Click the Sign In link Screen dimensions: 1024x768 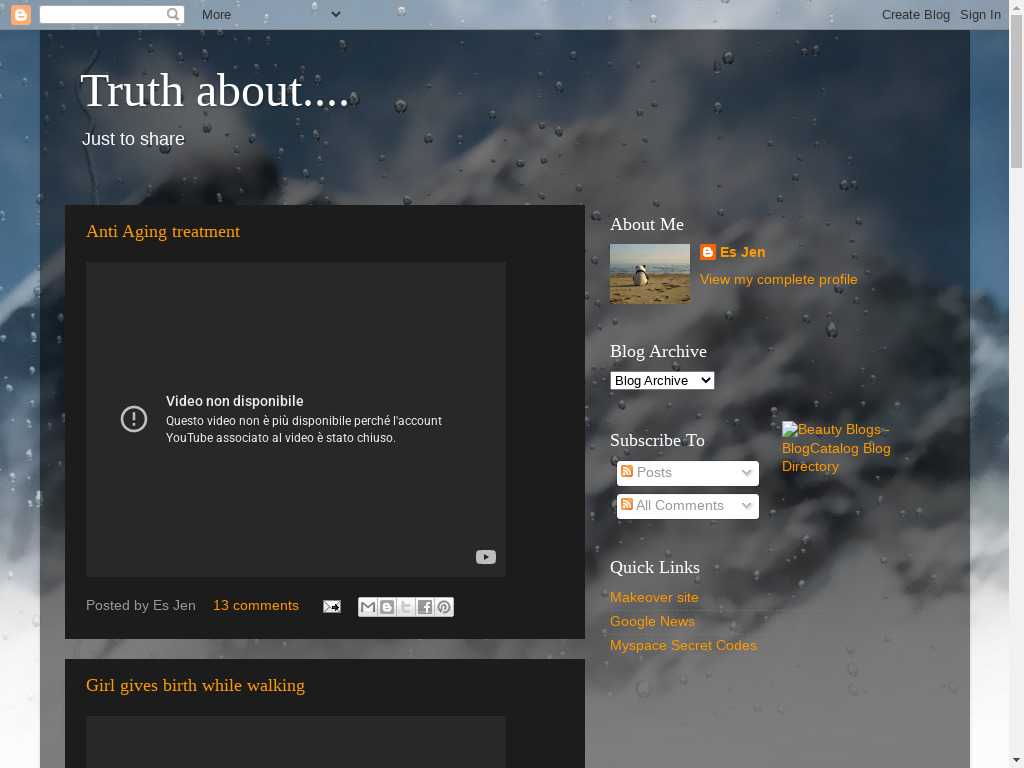point(980,14)
